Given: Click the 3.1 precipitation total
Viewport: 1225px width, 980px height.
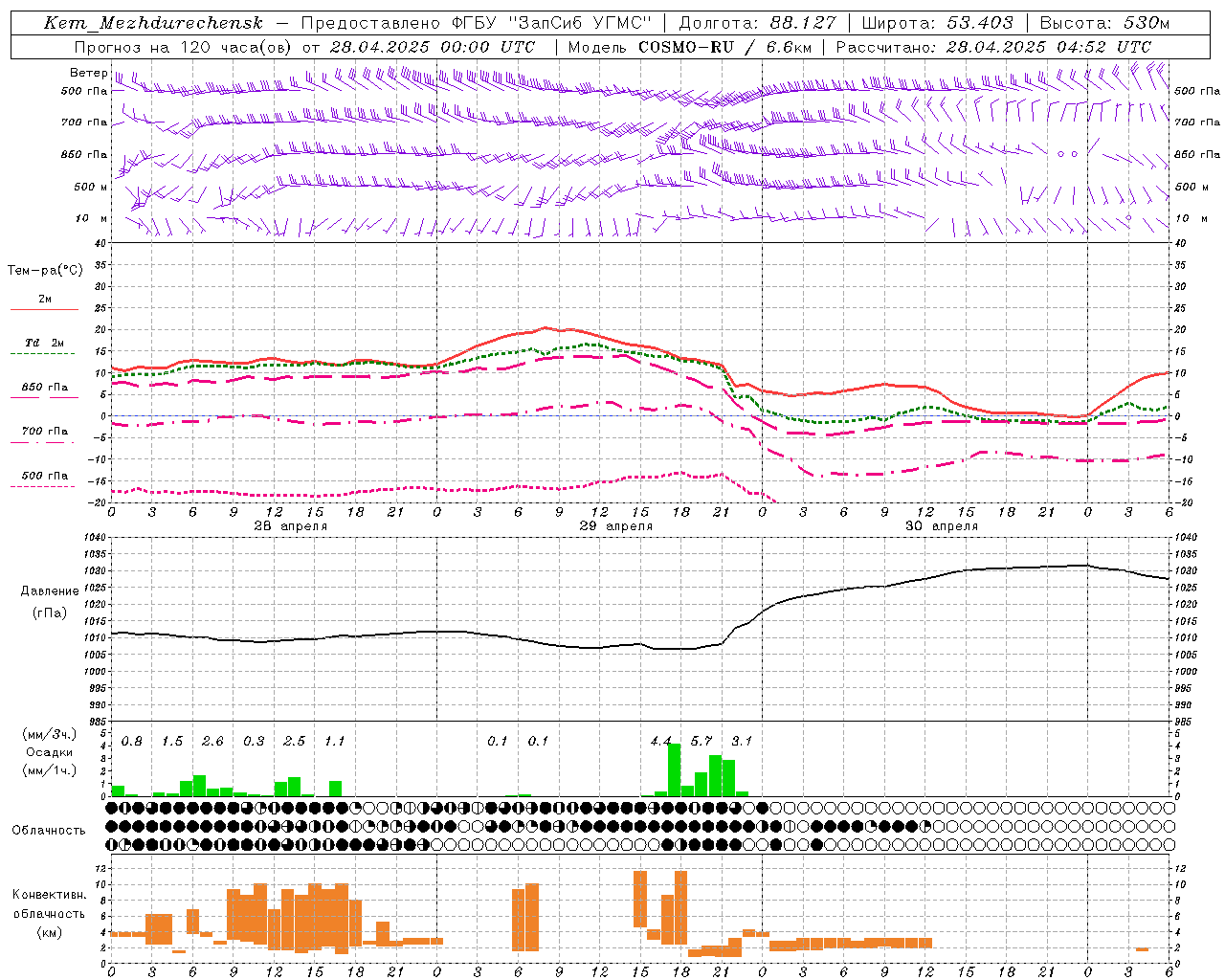Looking at the screenshot, I should click(742, 742).
